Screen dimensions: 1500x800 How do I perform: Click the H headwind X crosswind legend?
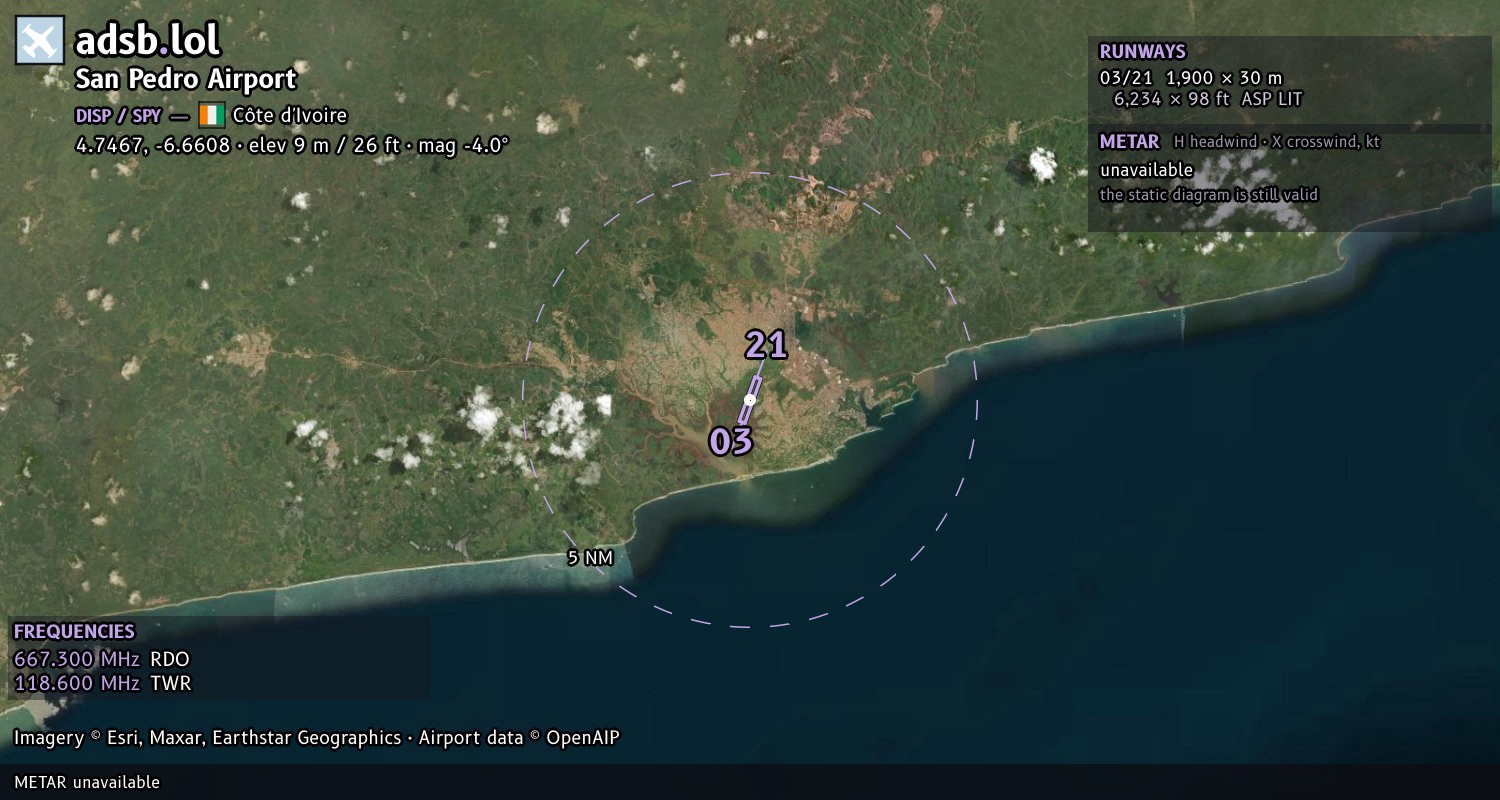pyautogui.click(x=1277, y=142)
